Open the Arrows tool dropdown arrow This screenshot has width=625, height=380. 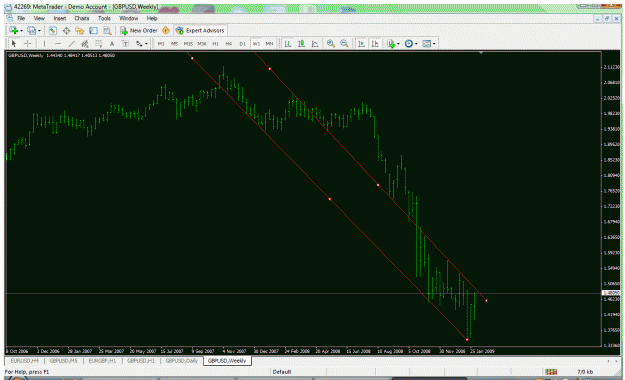coord(146,44)
